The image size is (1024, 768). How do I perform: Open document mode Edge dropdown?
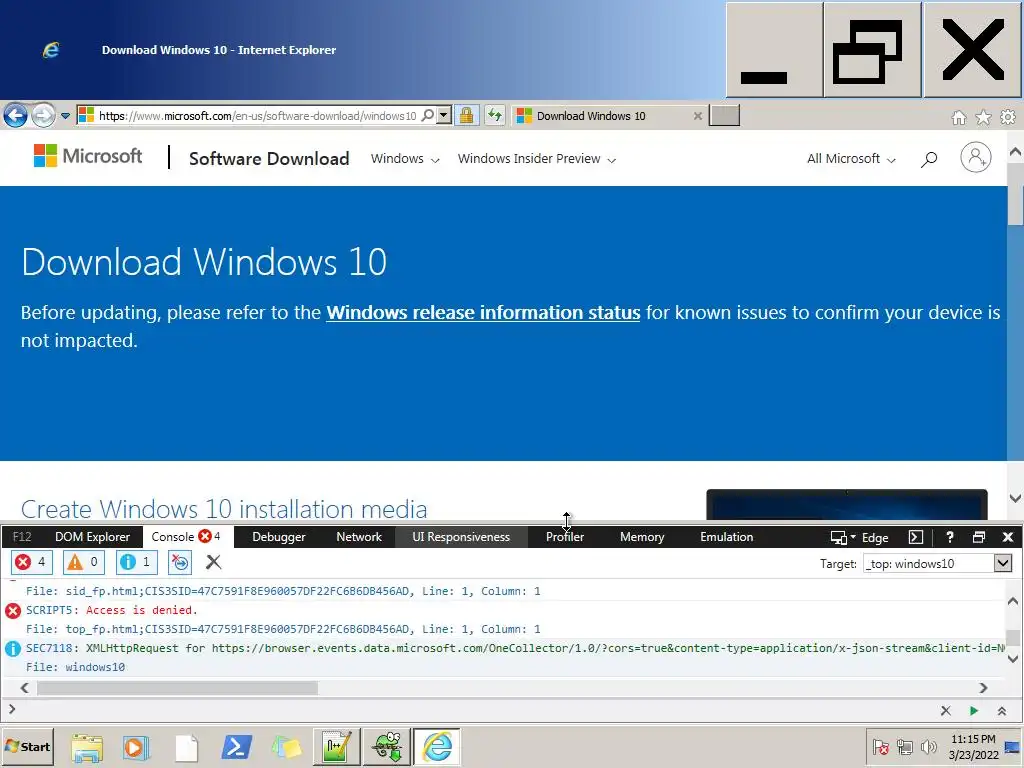point(859,537)
